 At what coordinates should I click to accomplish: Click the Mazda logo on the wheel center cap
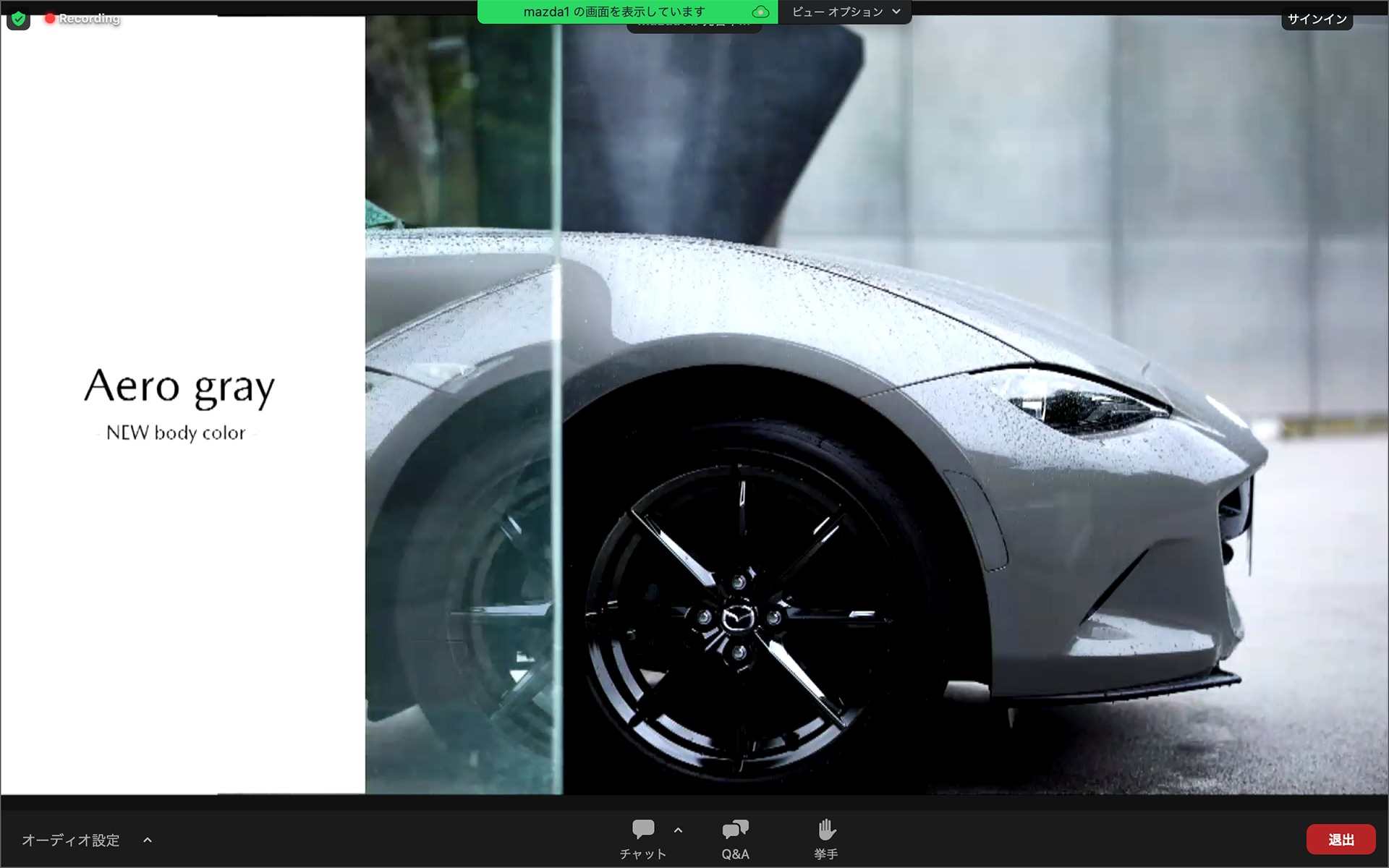(738, 618)
